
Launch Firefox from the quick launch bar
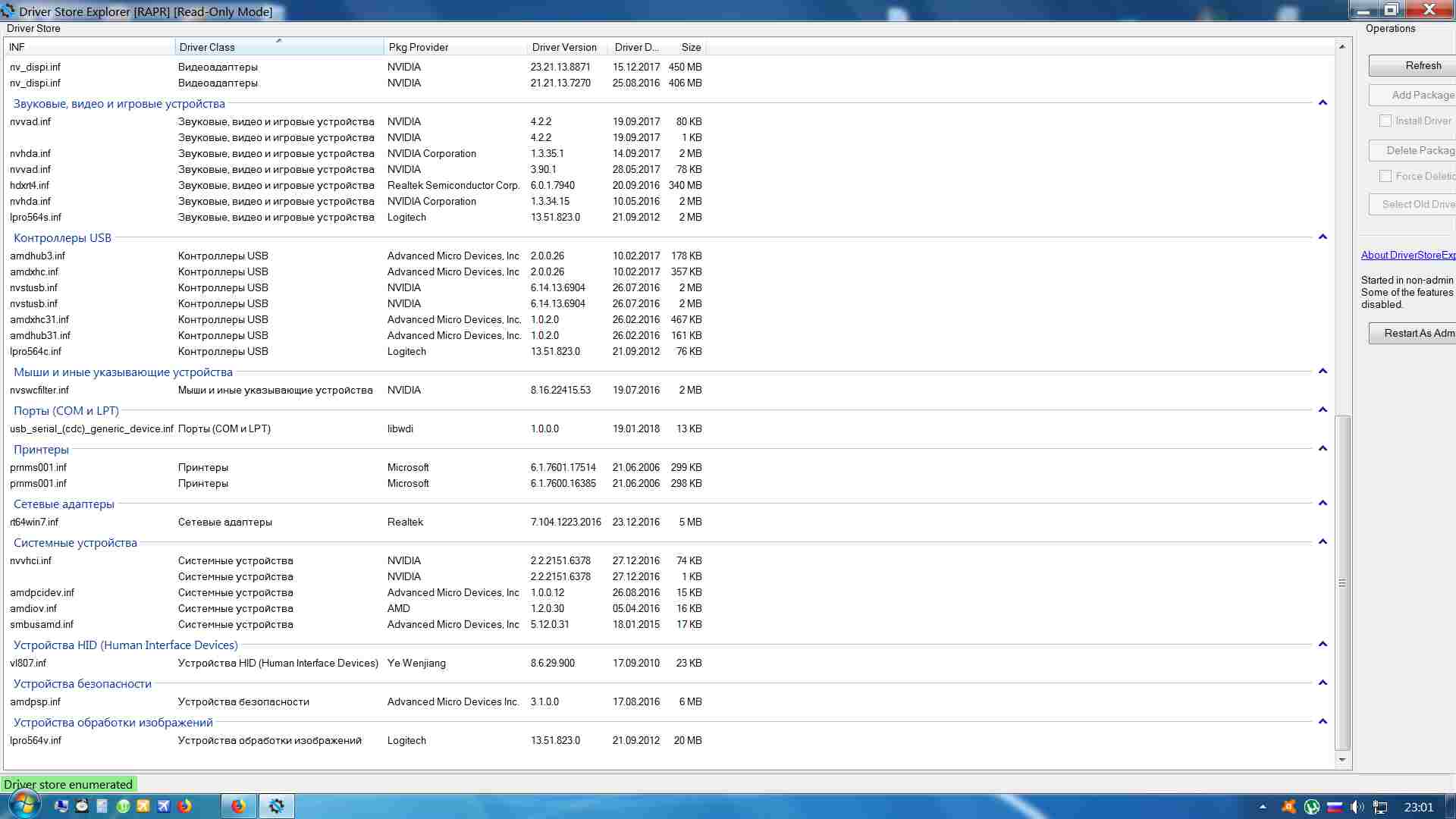[184, 806]
